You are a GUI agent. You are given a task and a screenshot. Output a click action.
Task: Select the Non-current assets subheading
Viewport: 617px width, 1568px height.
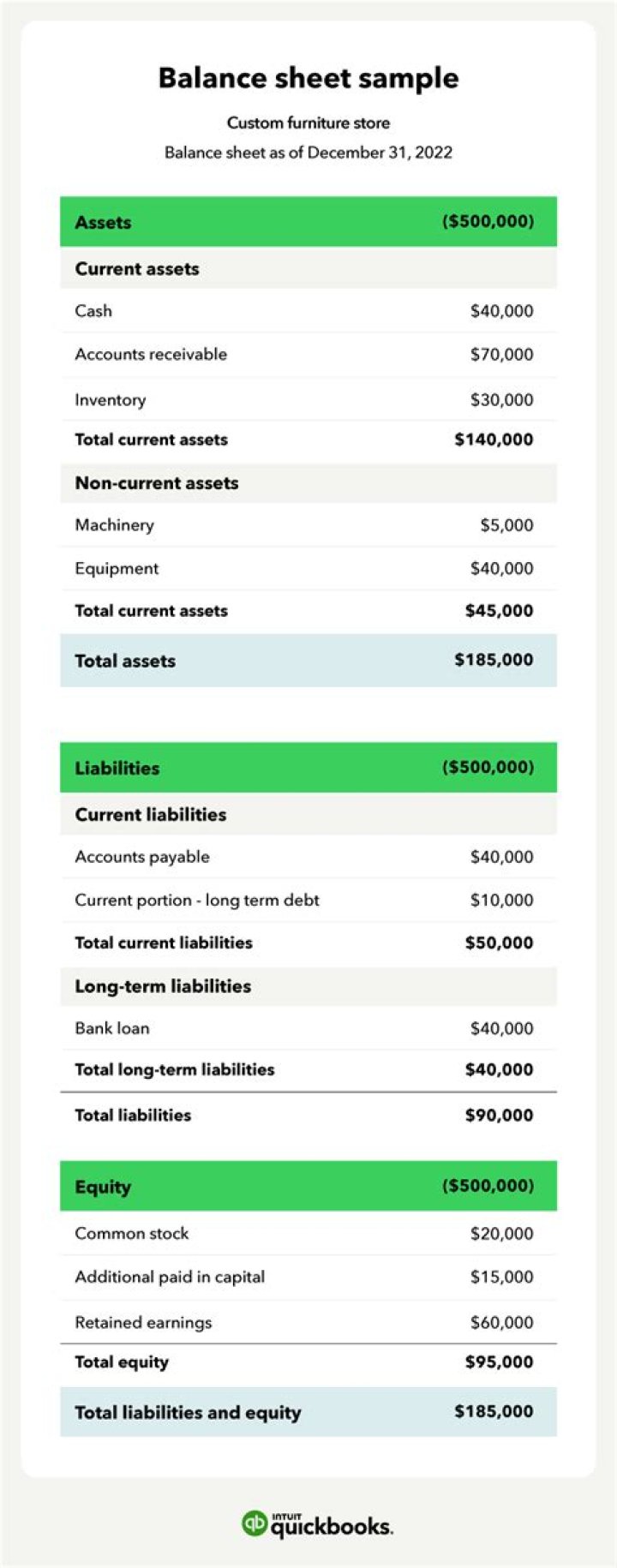click(x=157, y=483)
